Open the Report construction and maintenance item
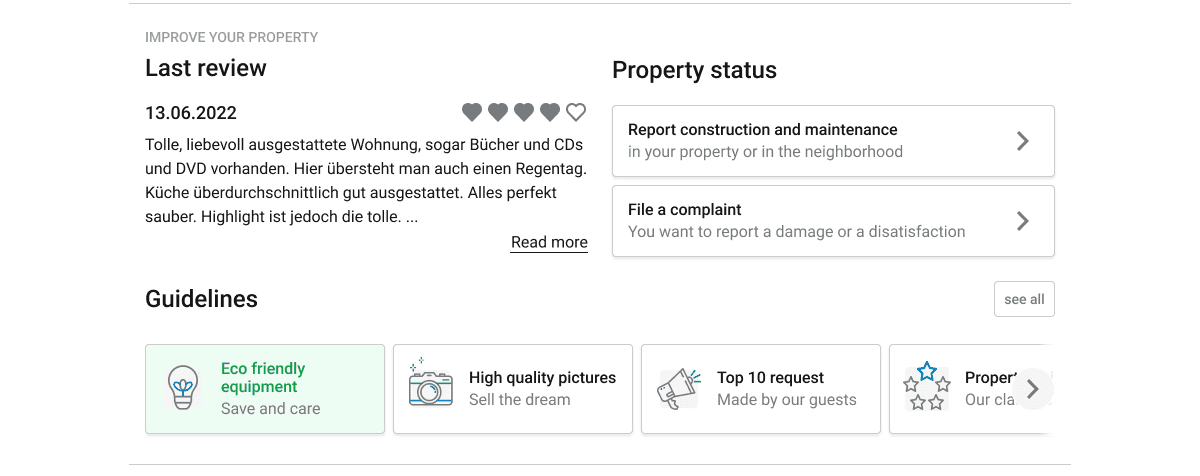This screenshot has width=1200, height=476. coord(833,141)
